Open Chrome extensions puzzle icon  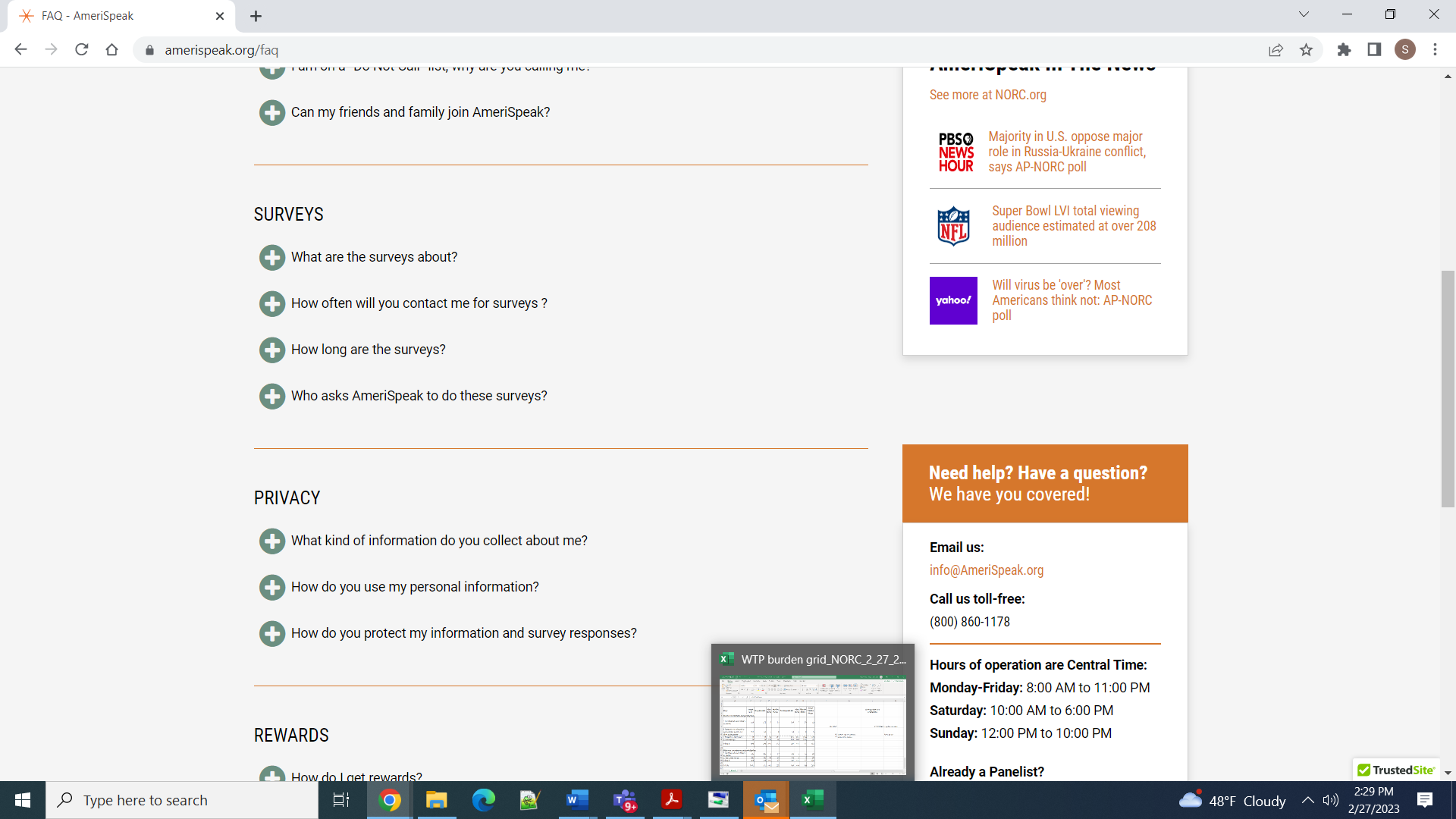1344,50
